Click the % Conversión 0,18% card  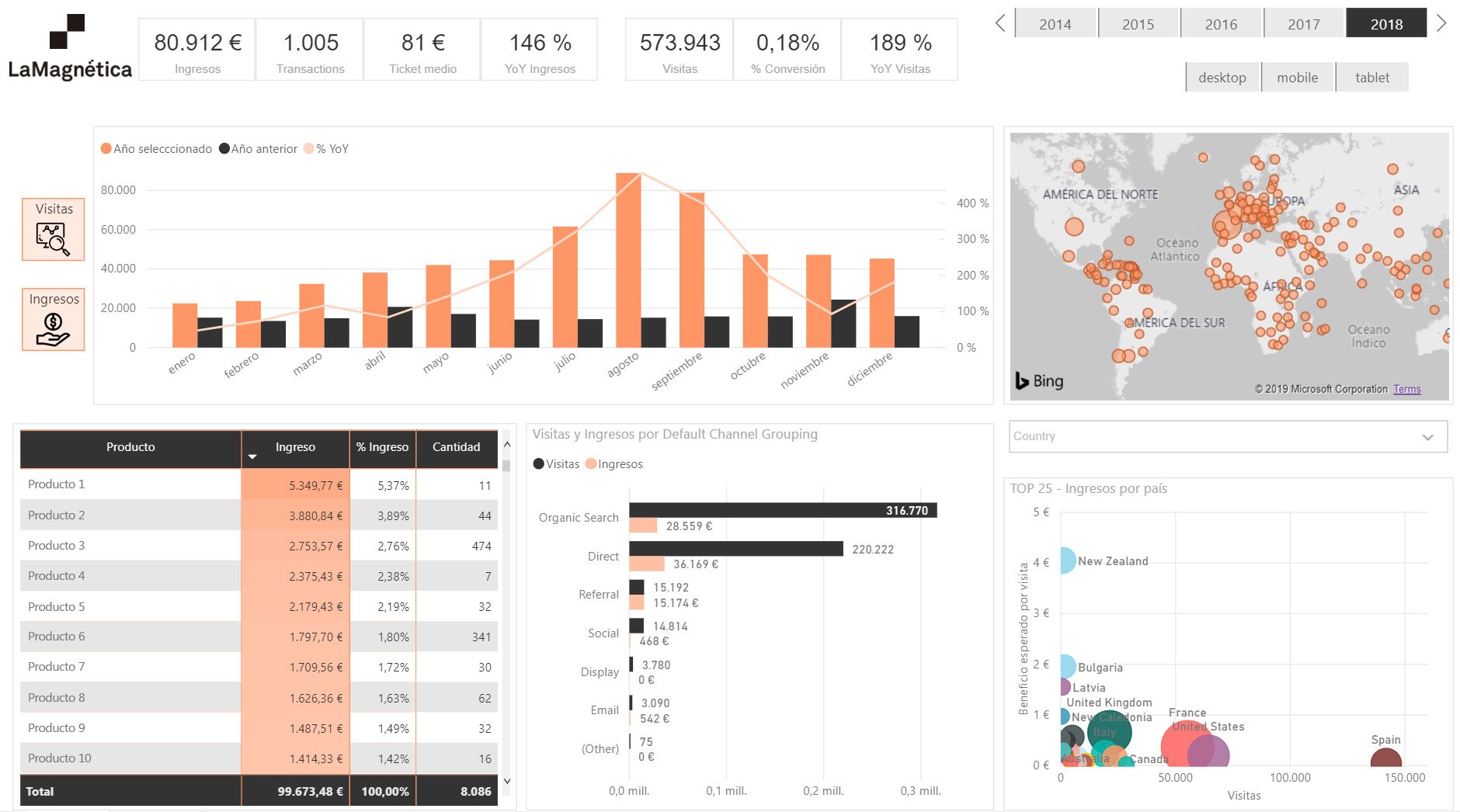pos(787,50)
